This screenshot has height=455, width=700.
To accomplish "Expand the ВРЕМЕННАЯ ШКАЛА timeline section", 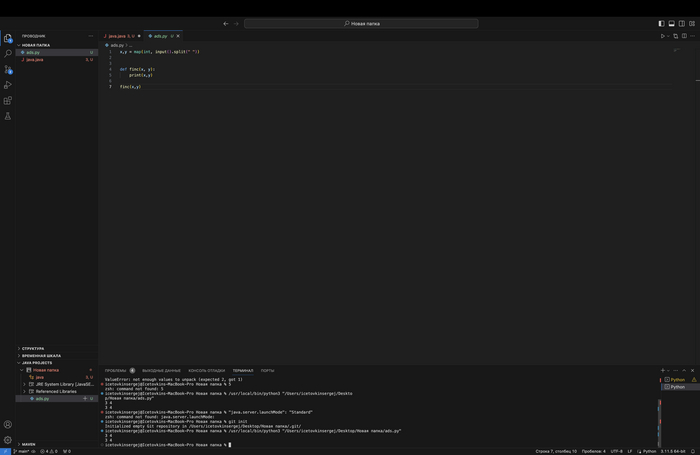I will [x=41, y=355].
